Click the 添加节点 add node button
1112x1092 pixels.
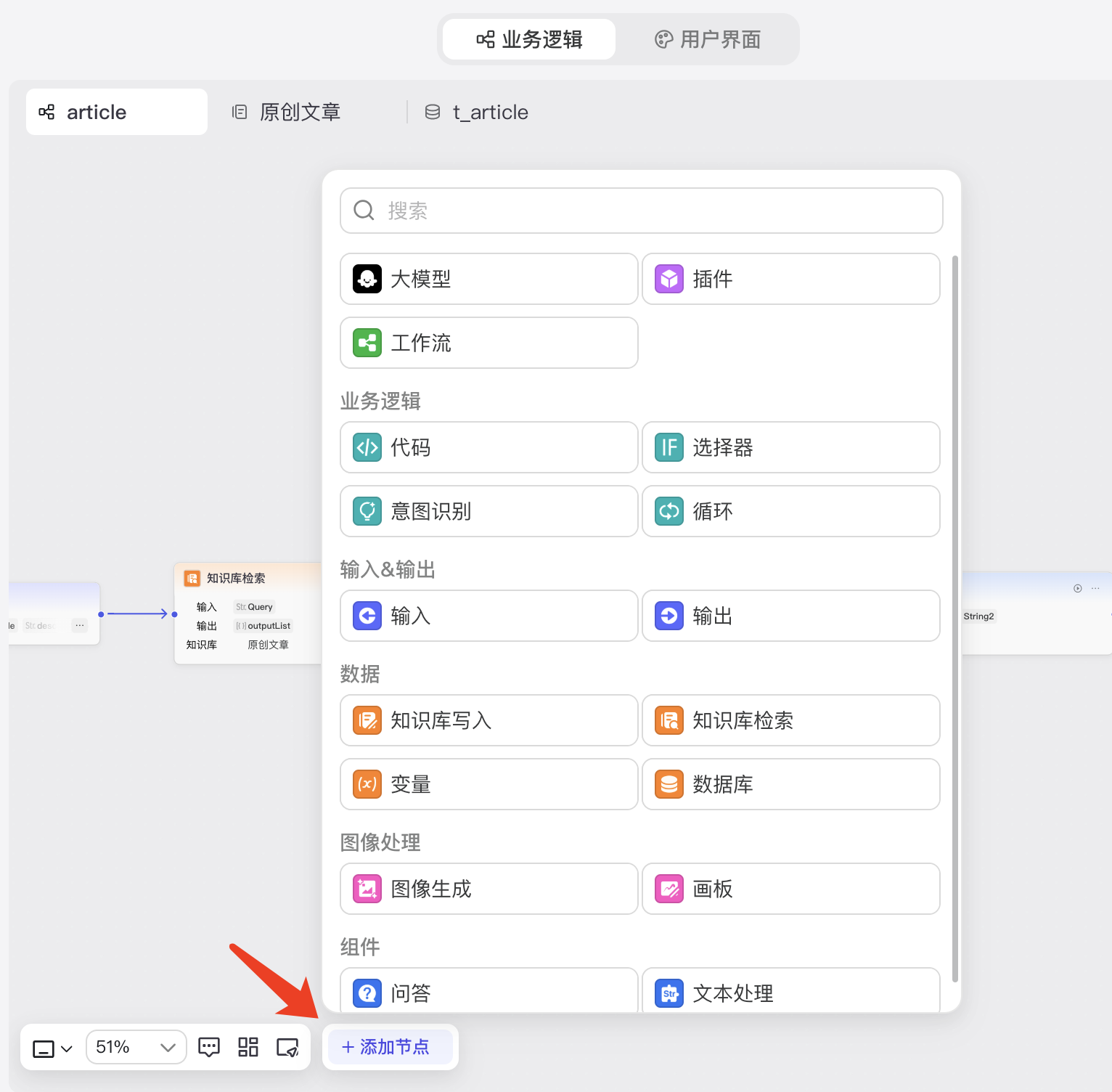pos(391,1047)
